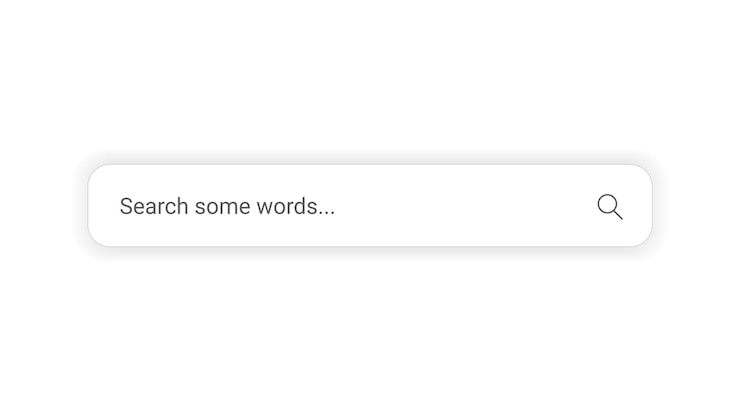Viewport: 740px width, 411px height.
Task: Click the word 'words...' in the placeholder
Action: coord(295,206)
